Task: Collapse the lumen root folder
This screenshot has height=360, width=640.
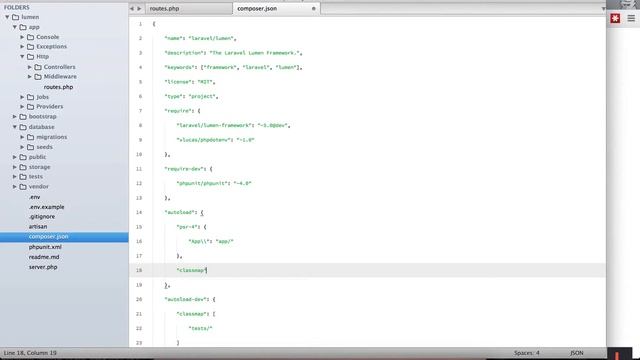Action: (x=7, y=17)
